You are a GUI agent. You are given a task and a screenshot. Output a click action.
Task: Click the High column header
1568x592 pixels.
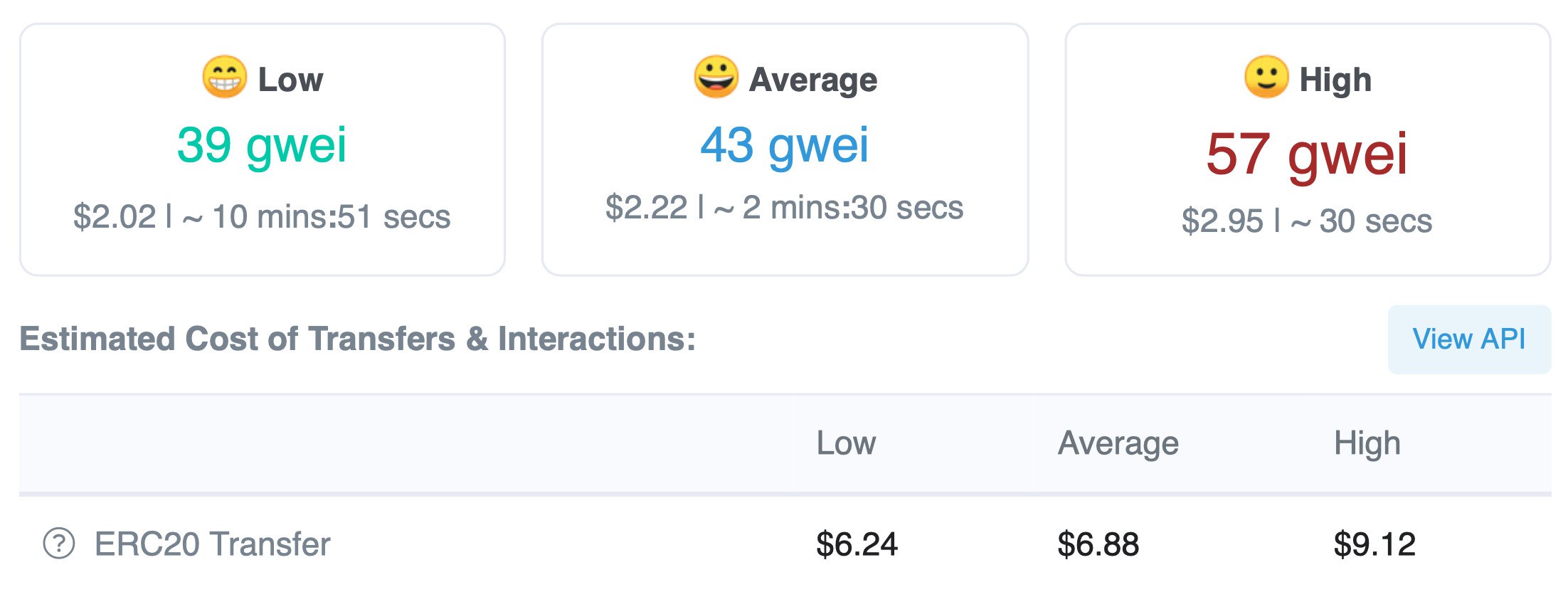pos(1367,444)
